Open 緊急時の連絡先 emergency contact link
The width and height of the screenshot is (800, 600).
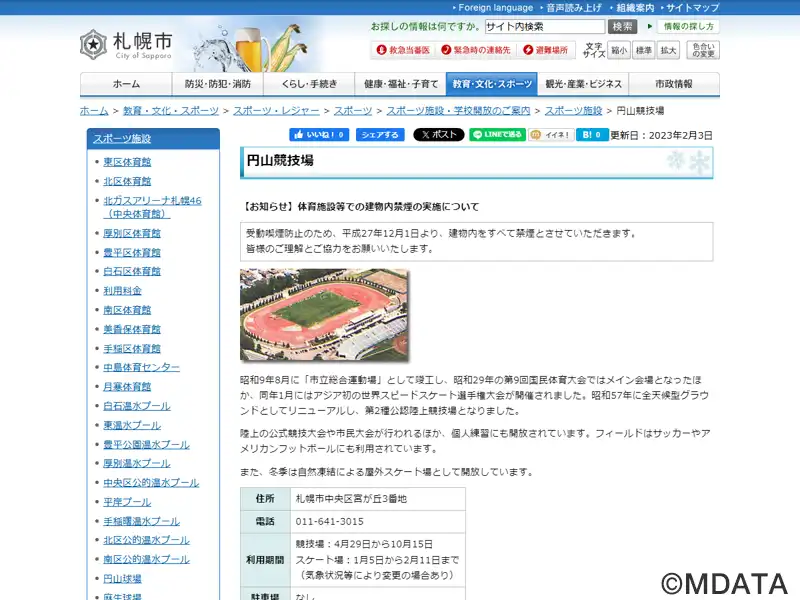tap(476, 50)
